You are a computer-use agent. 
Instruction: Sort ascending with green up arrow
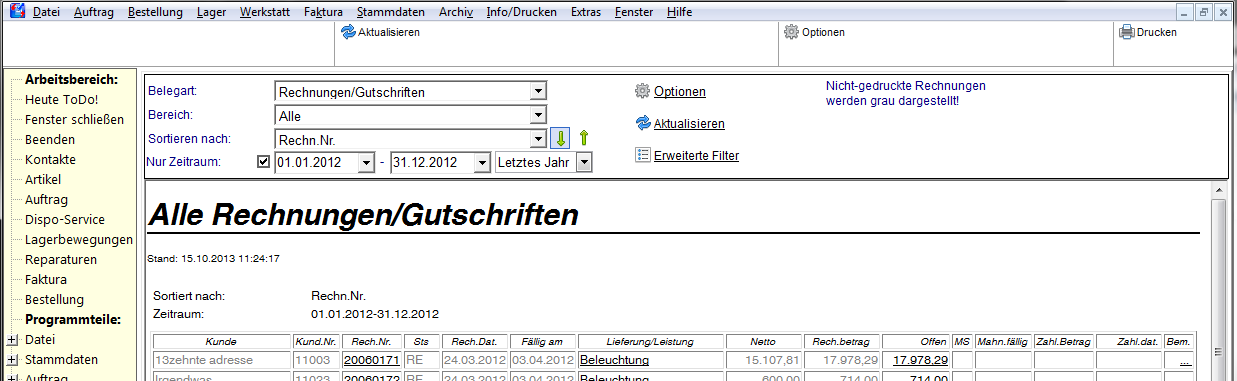point(585,138)
